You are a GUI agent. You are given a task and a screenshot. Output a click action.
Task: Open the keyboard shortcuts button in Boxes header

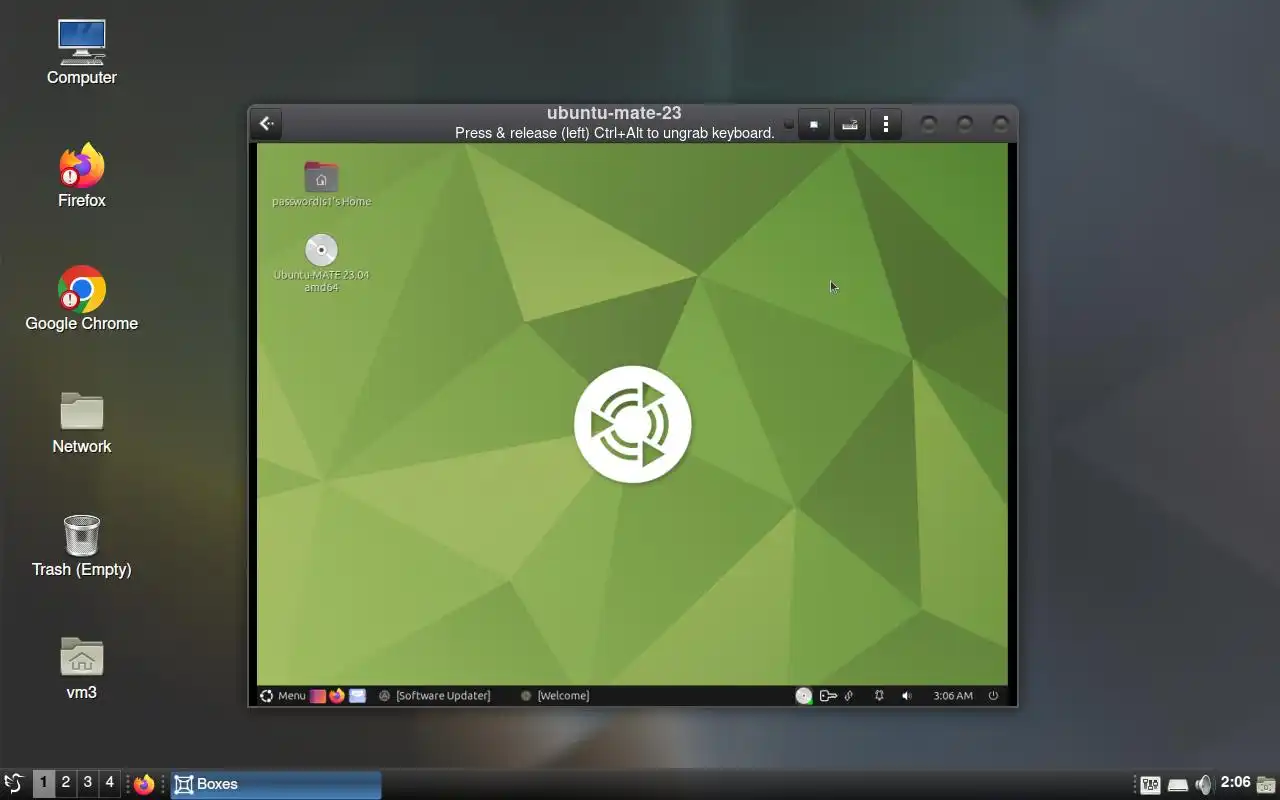coord(850,125)
